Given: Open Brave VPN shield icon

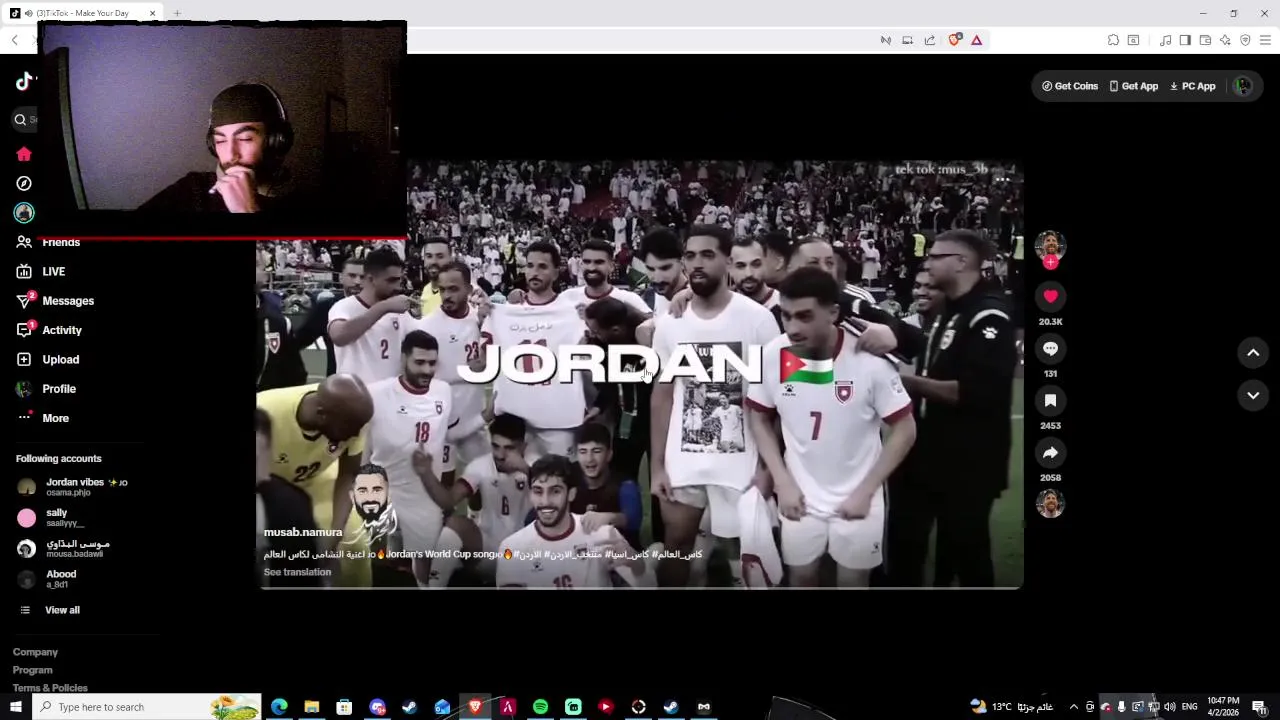Looking at the screenshot, I should pos(1245,40).
